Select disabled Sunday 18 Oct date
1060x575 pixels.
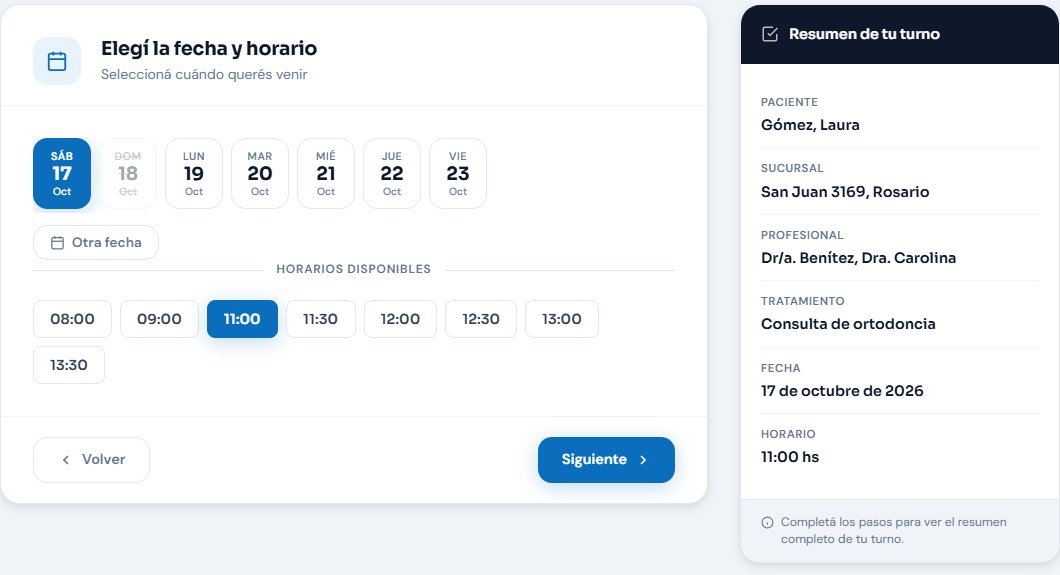click(128, 174)
